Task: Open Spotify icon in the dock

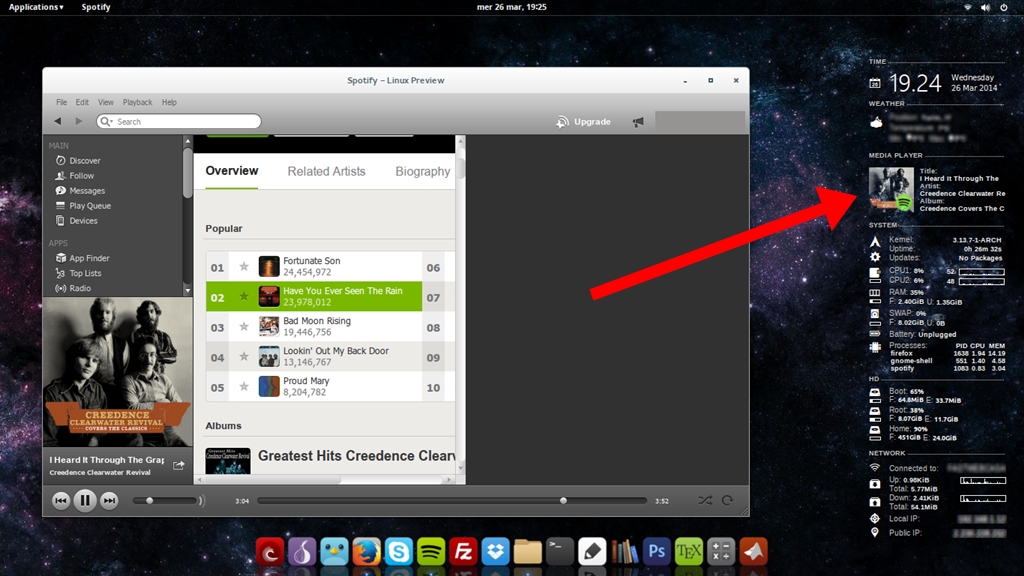Action: [430, 552]
